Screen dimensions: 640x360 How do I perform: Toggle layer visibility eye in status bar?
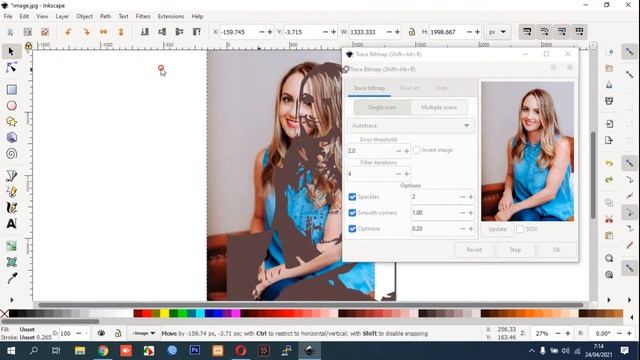point(101,333)
